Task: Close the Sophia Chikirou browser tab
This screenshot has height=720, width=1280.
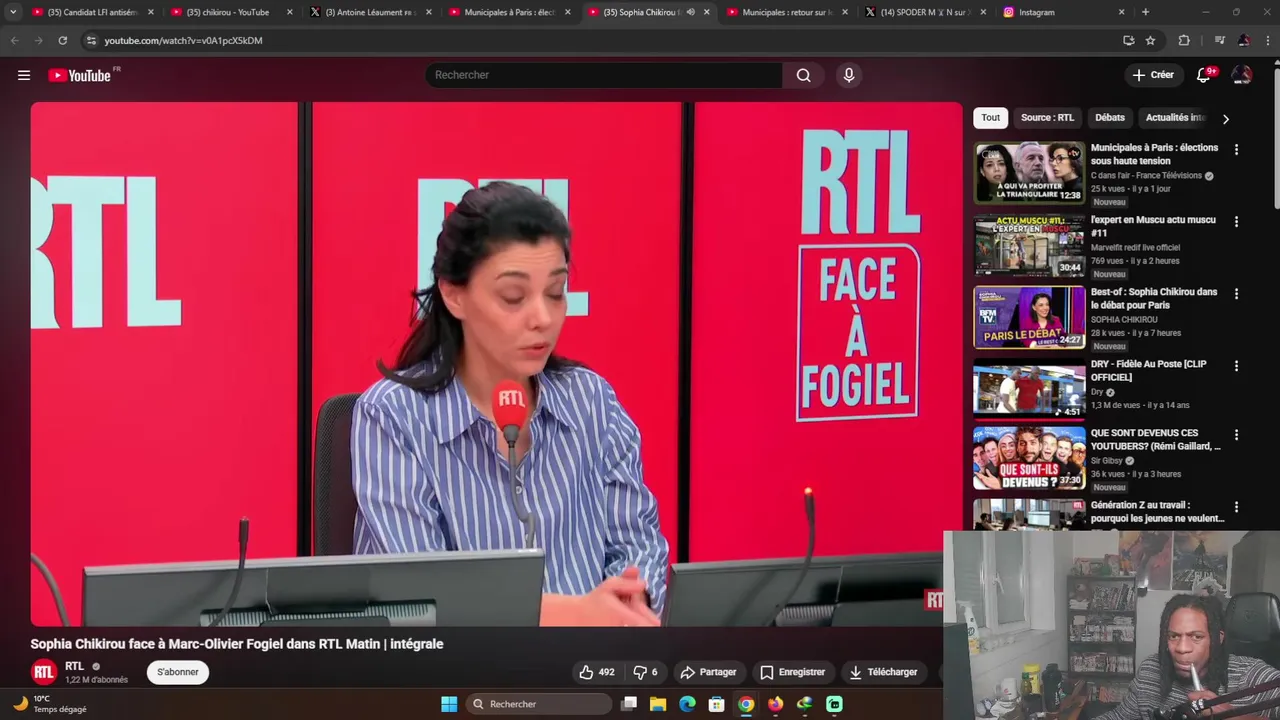Action: point(707,12)
